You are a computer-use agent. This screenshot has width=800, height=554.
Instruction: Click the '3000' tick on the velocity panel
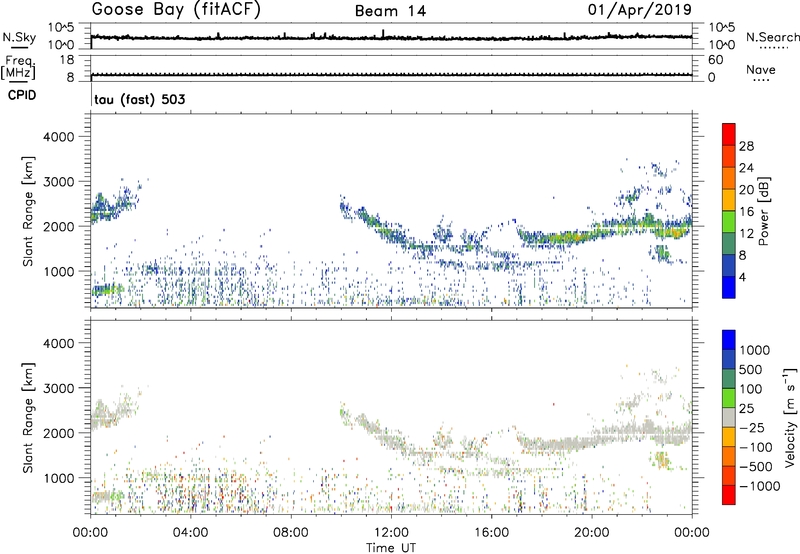(x=59, y=388)
